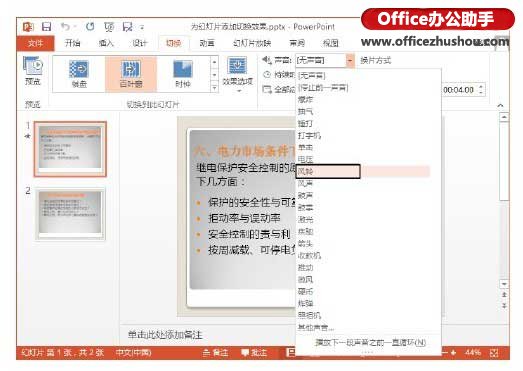Select the 切换 (Transitions) ribbon tab

tap(173, 43)
